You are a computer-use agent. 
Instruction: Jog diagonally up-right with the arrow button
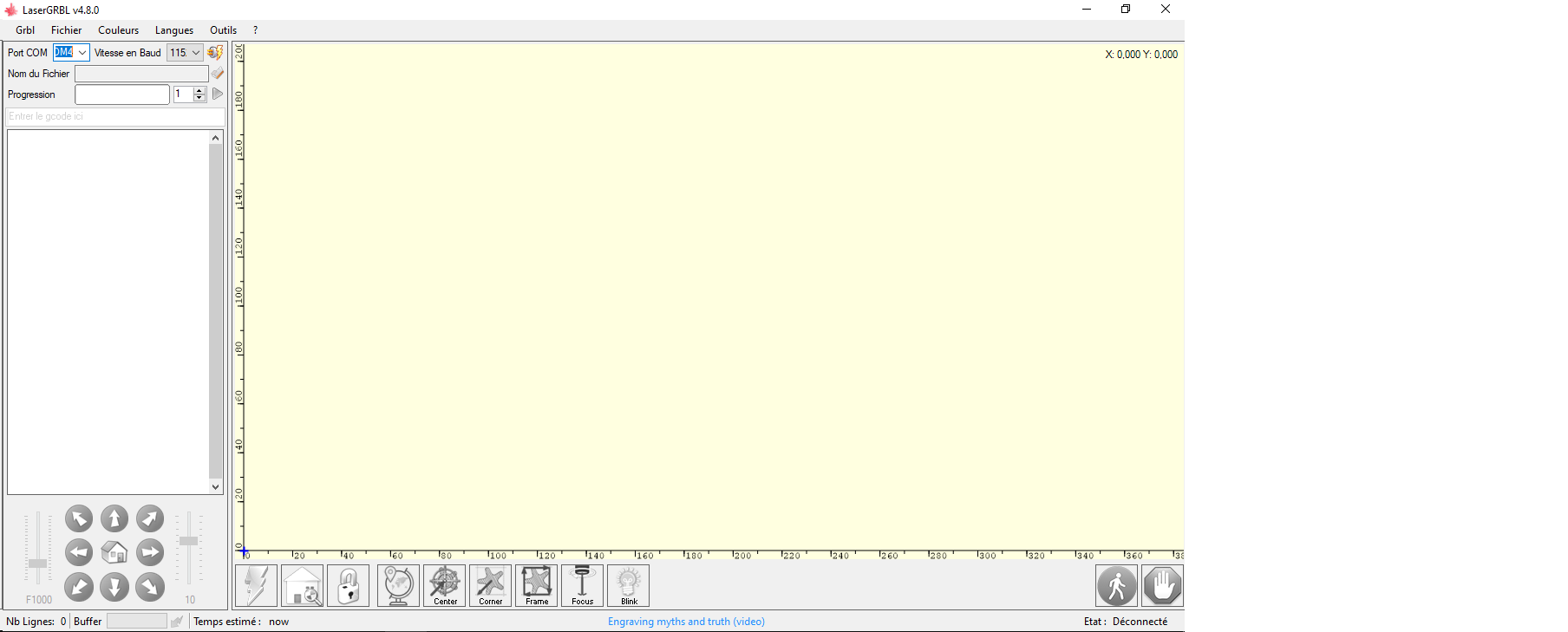pos(150,519)
